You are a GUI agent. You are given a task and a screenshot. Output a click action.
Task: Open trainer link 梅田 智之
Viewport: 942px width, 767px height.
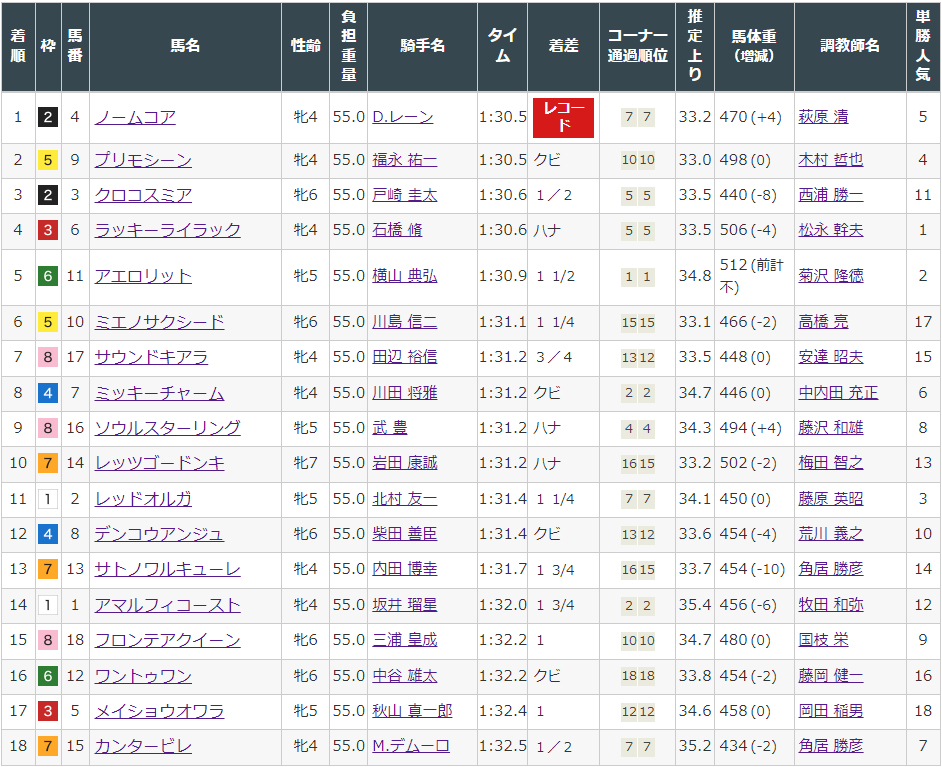pos(830,463)
